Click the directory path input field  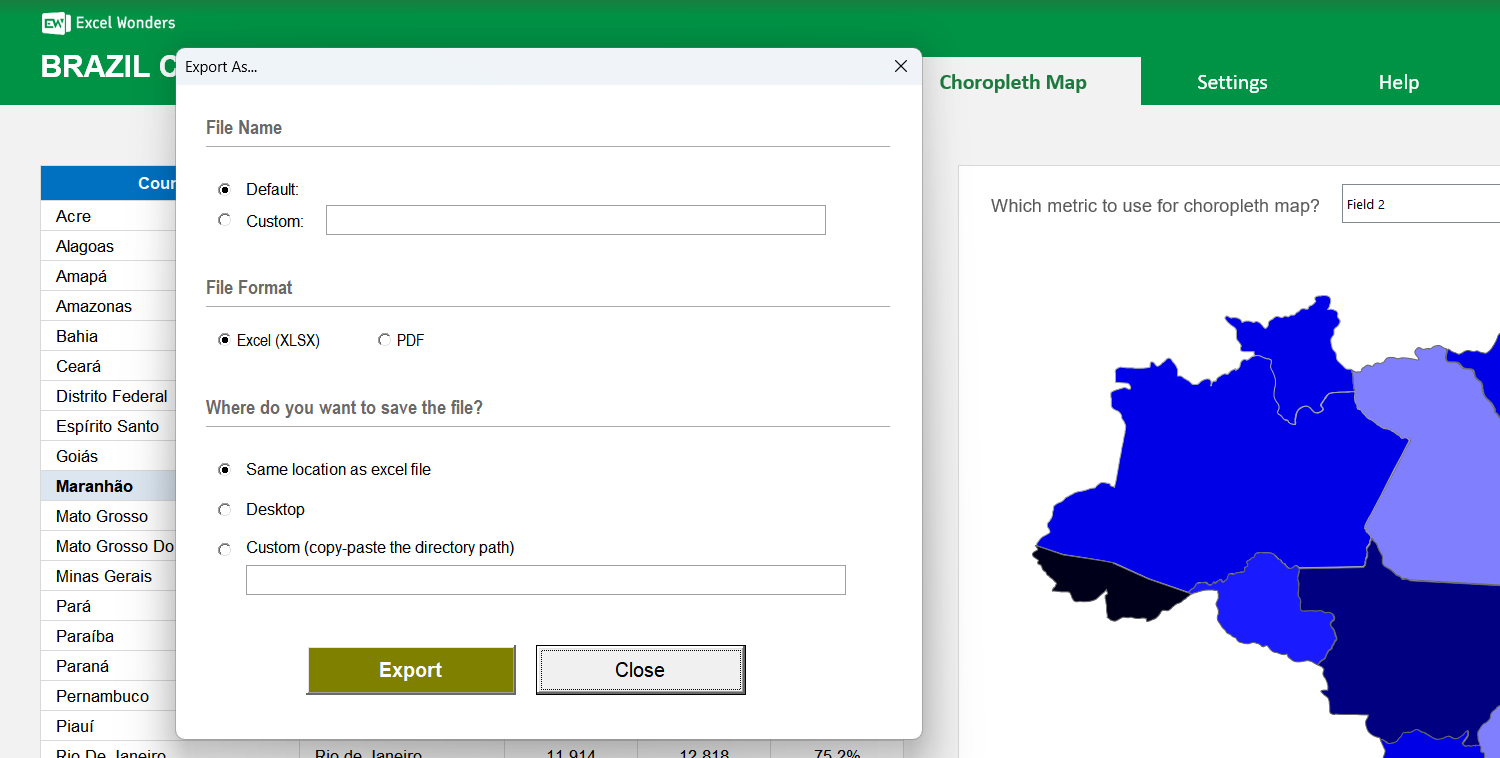click(x=545, y=580)
